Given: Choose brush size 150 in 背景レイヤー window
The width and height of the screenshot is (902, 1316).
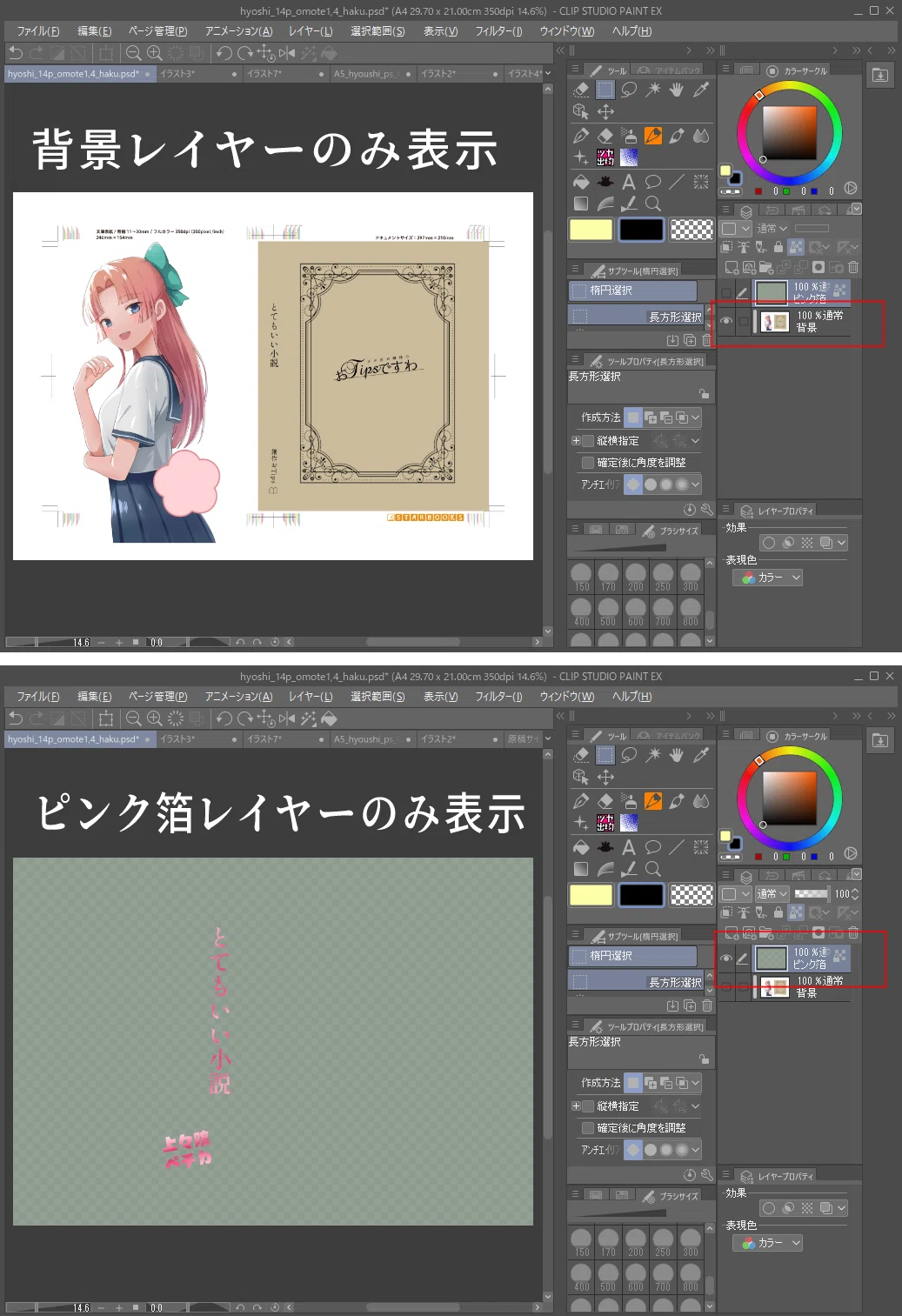Looking at the screenshot, I should (x=582, y=577).
